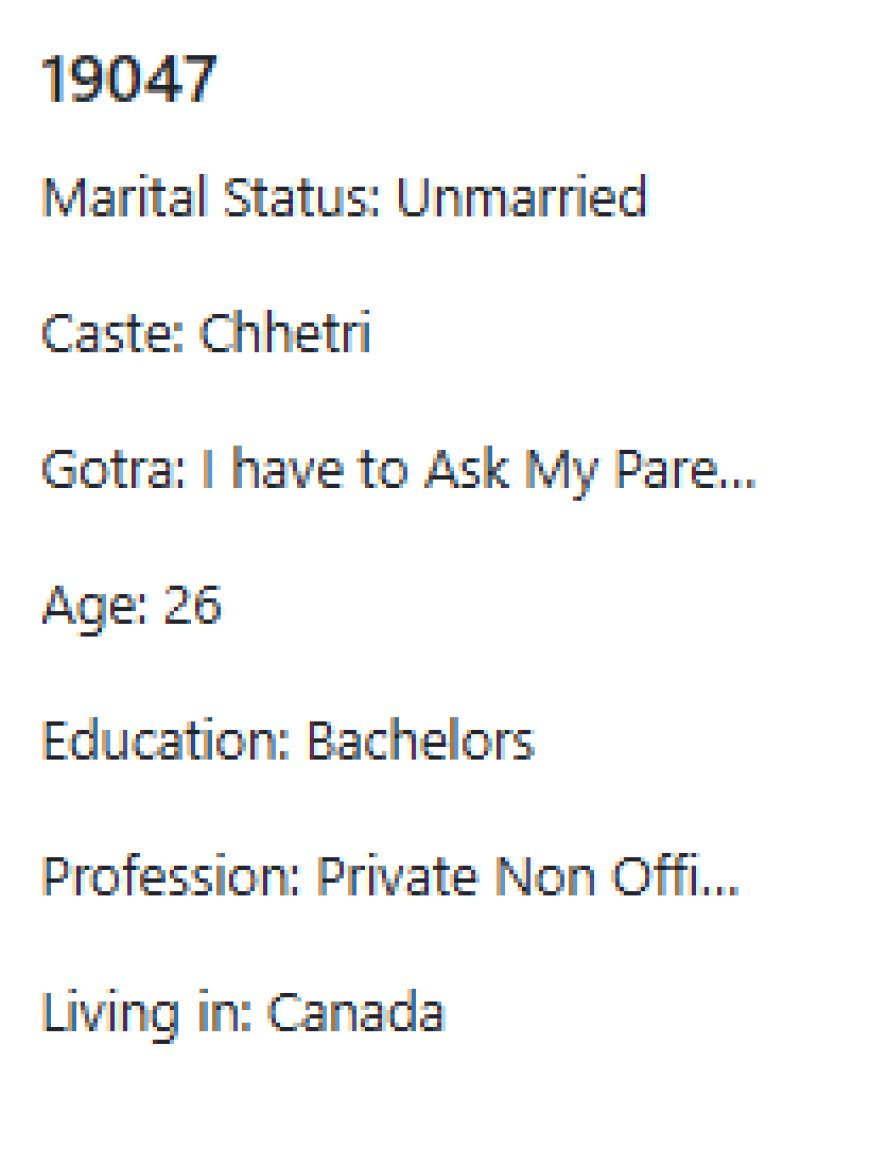
Task: Select the Chhetri caste value
Action: tap(285, 333)
